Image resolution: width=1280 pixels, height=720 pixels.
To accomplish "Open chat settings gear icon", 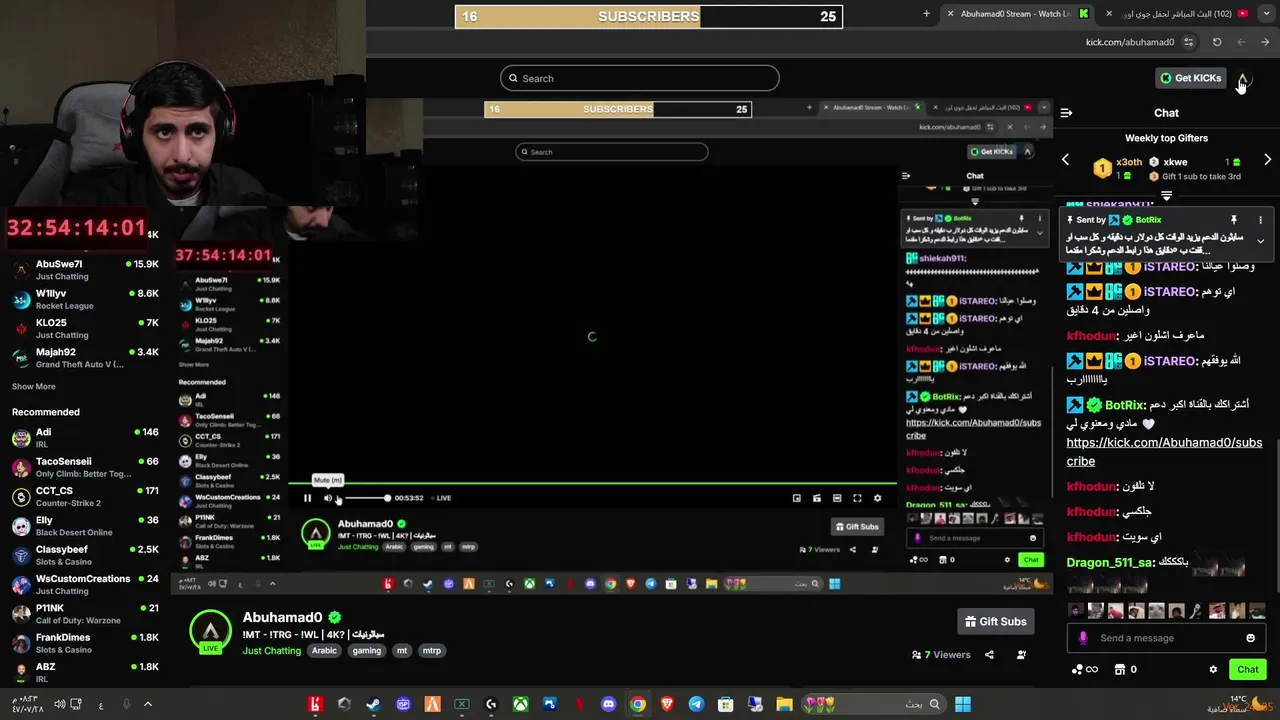I will (x=1213, y=669).
